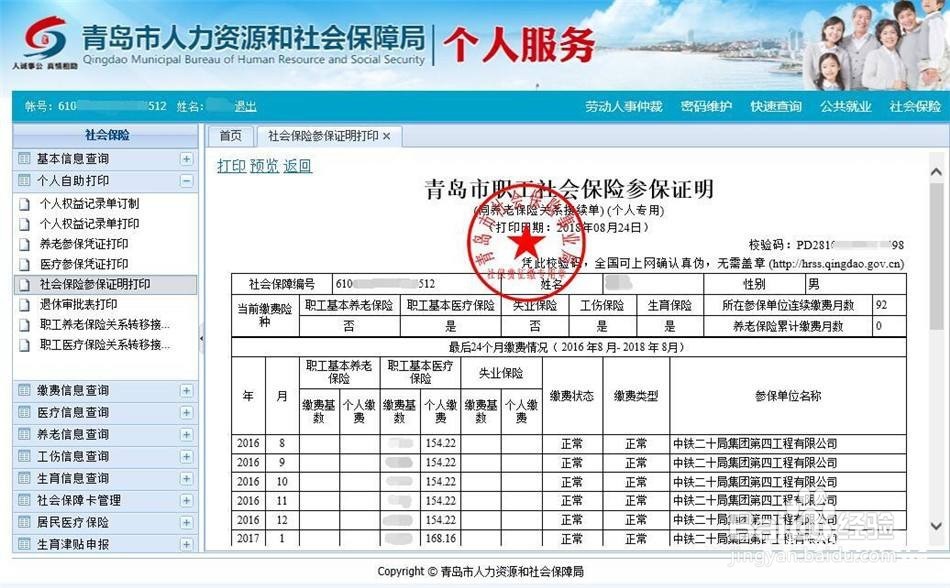Image resolution: width=950 pixels, height=588 pixels.
Task: Collapse the 个人自助打印 section
Action: (x=187, y=180)
